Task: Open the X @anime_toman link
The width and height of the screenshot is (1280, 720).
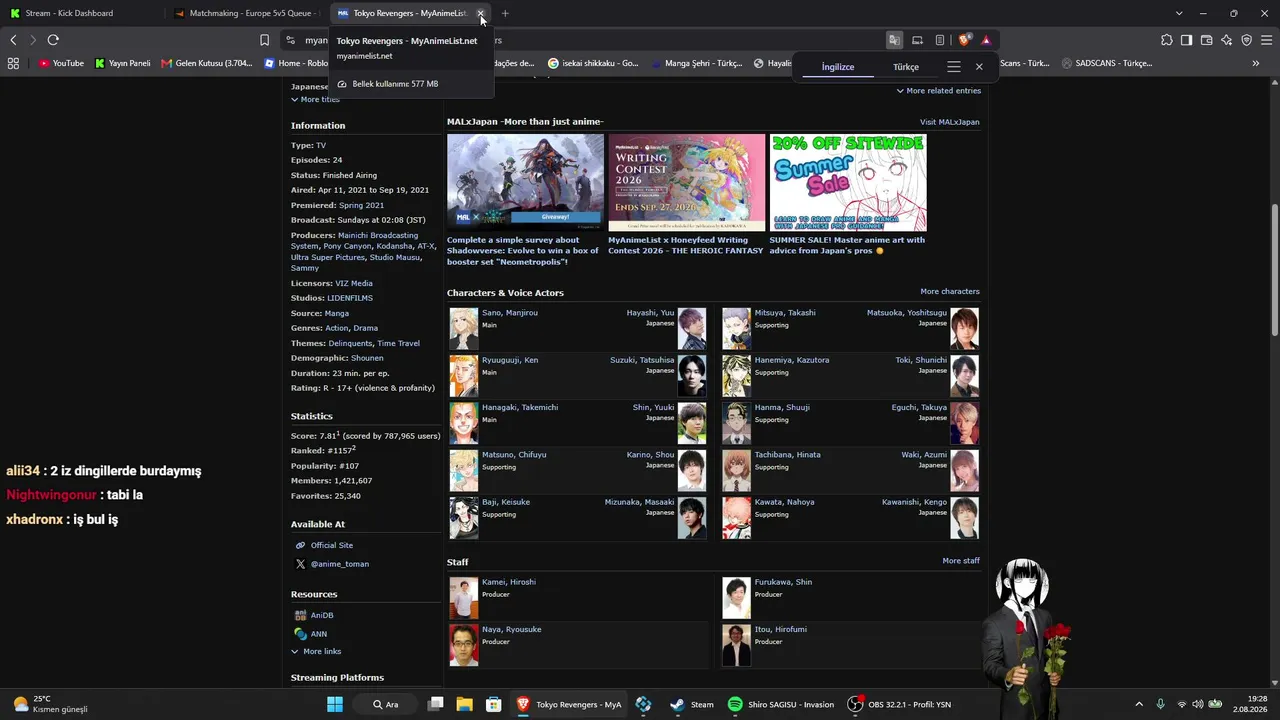Action: click(339, 564)
